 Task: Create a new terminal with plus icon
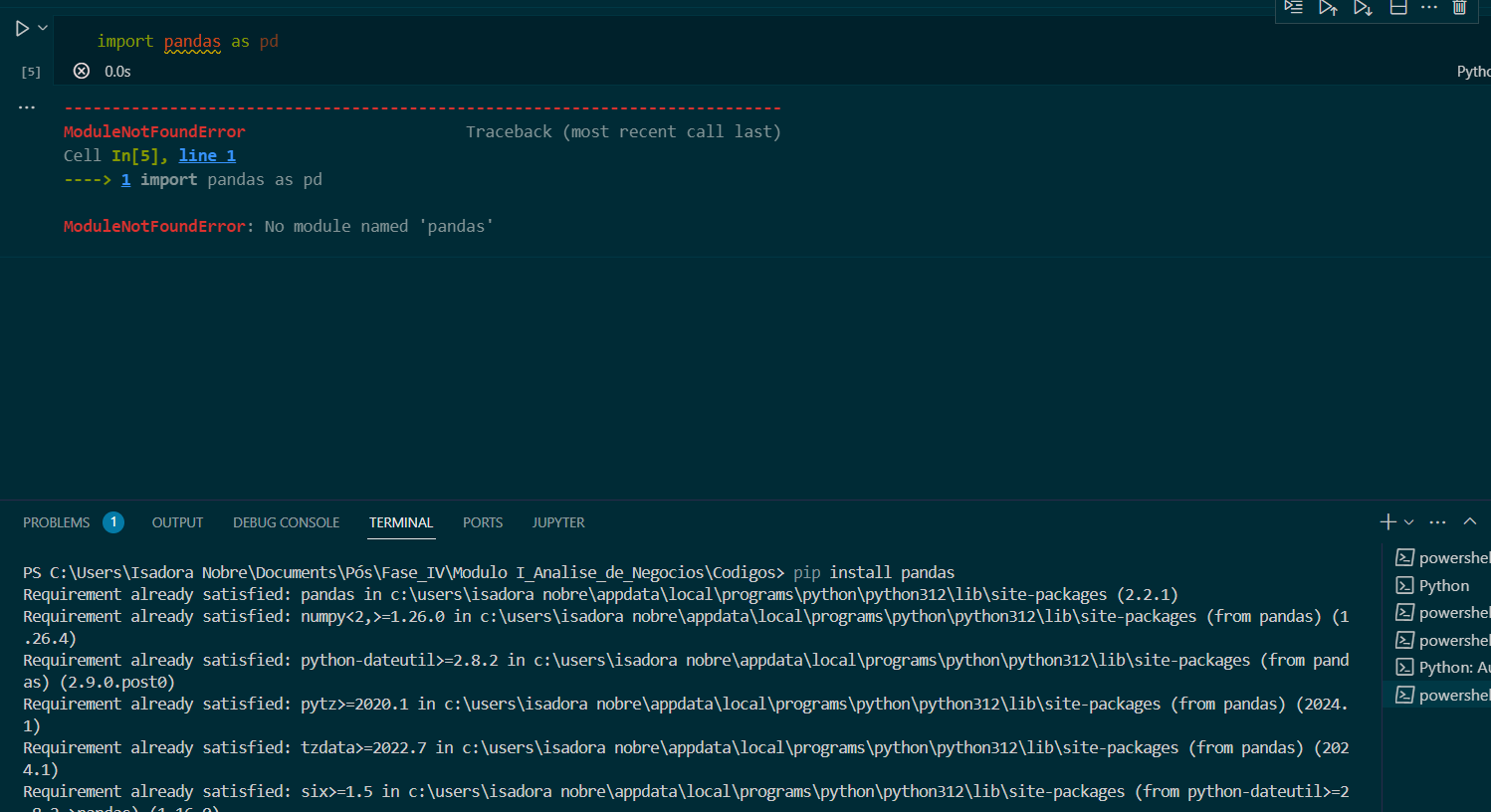[x=1387, y=521]
